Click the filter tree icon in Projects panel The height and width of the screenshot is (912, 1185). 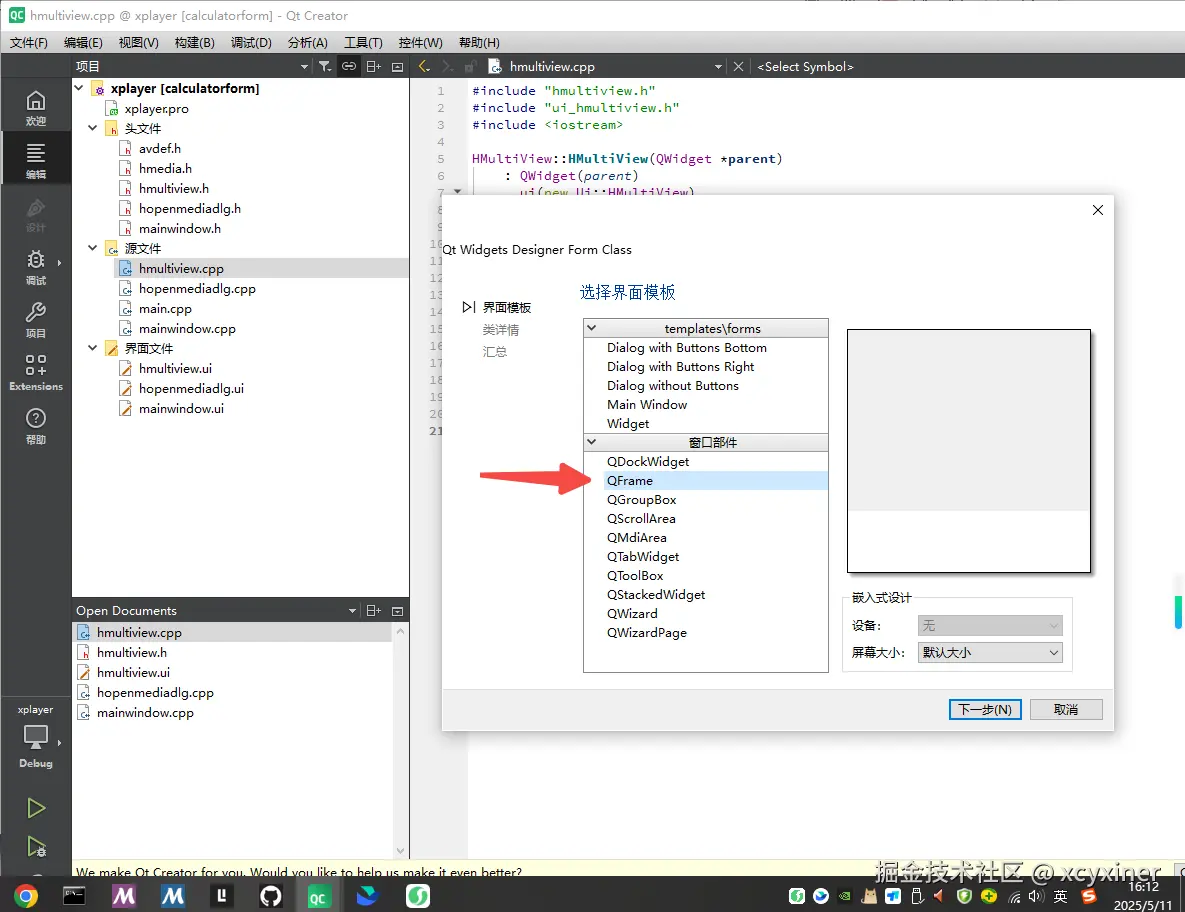pyautogui.click(x=325, y=66)
